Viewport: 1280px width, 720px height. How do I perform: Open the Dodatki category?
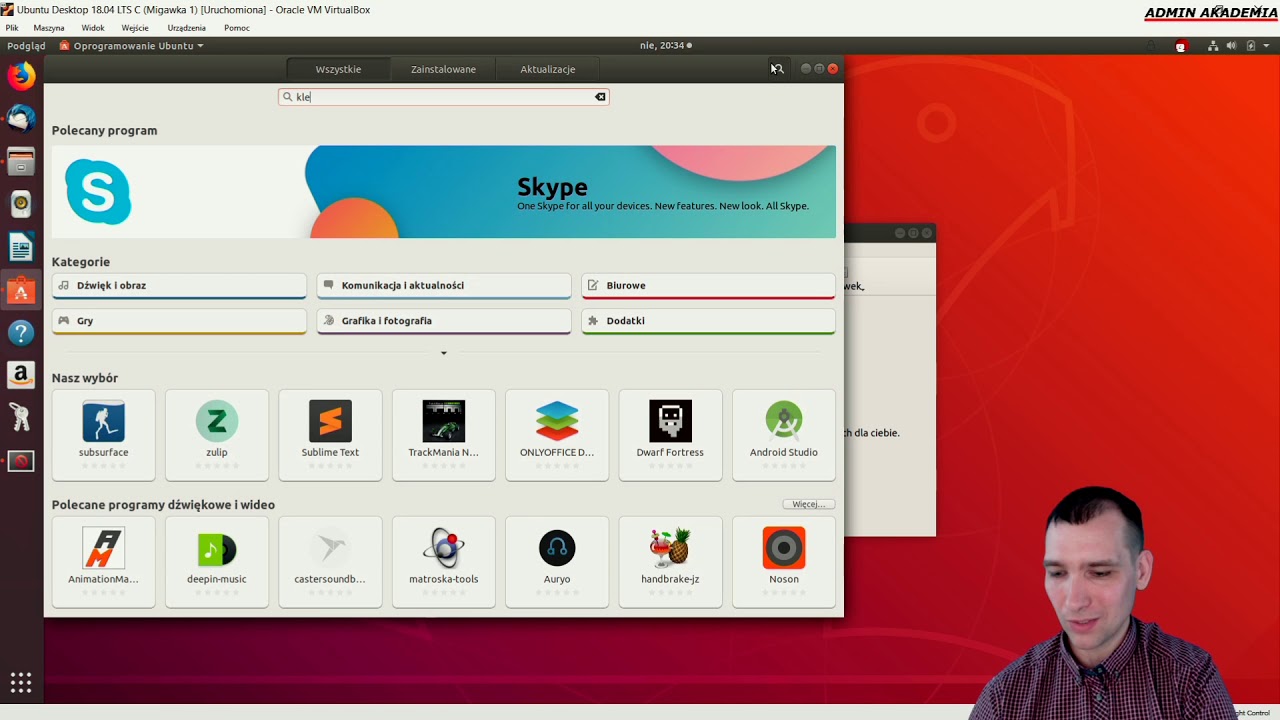coord(708,321)
